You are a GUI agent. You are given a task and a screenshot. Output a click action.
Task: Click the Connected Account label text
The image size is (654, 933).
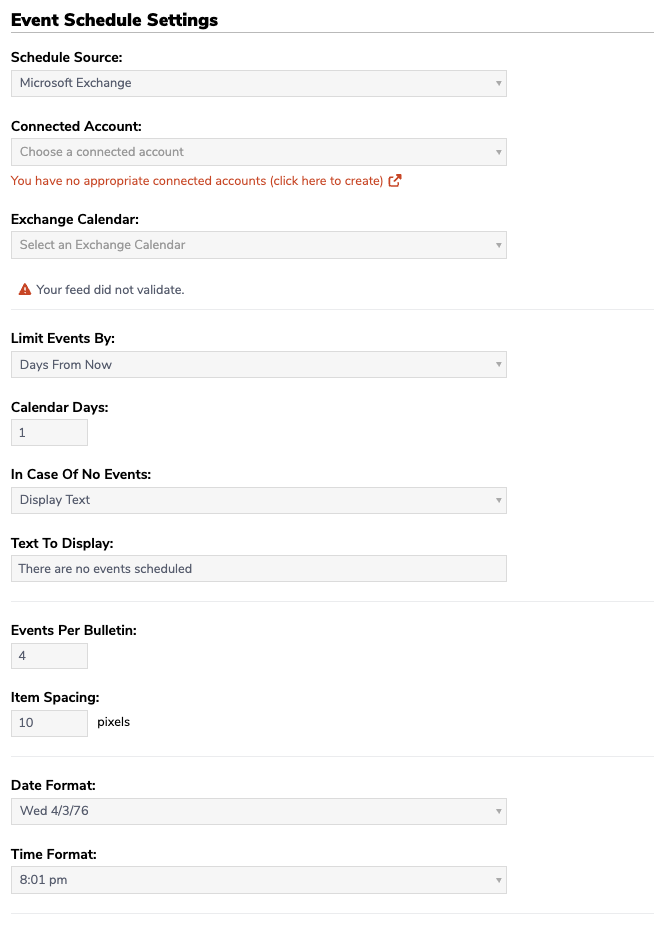pos(76,127)
